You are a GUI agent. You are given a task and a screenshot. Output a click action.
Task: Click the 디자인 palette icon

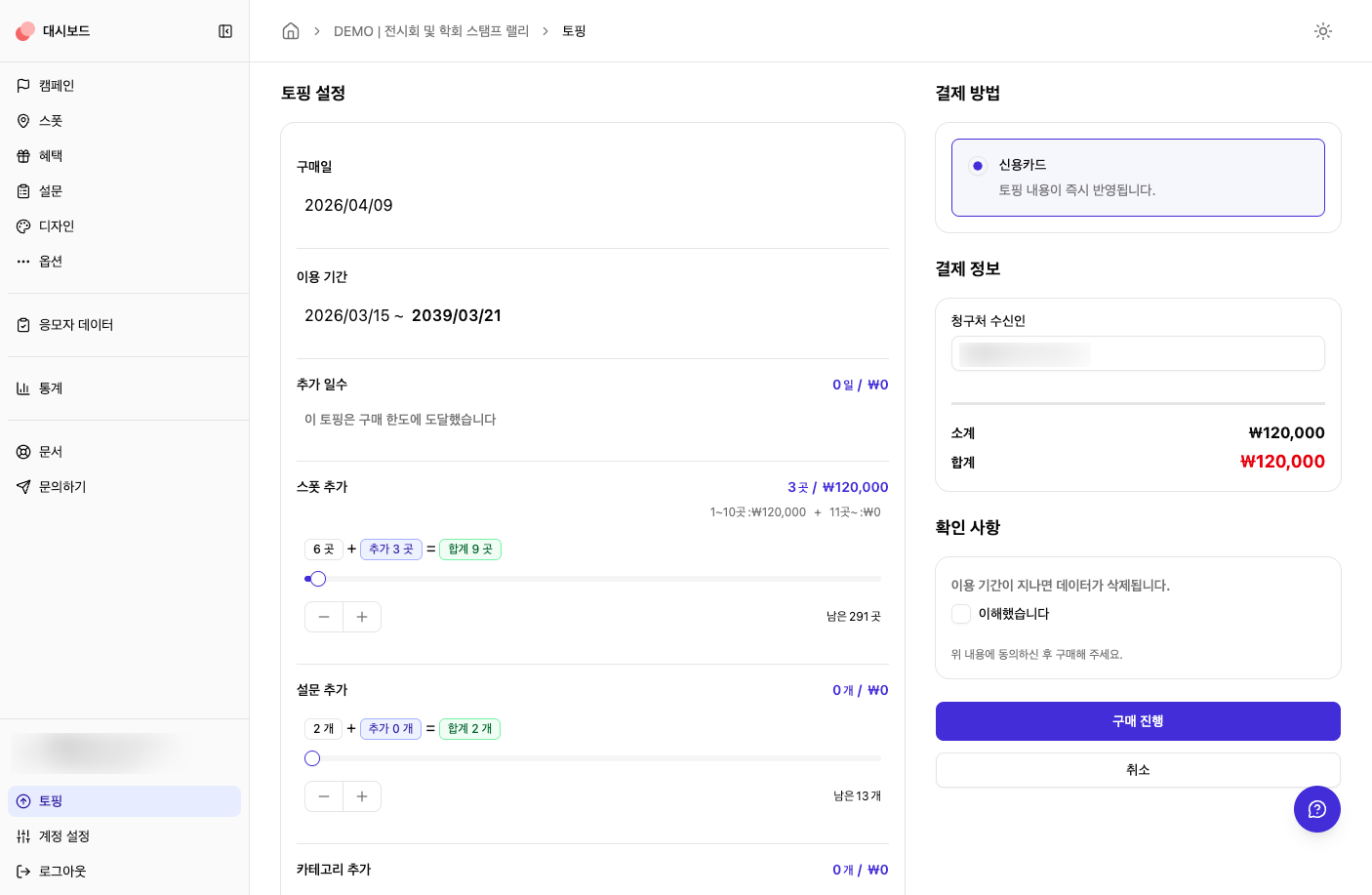tap(23, 226)
